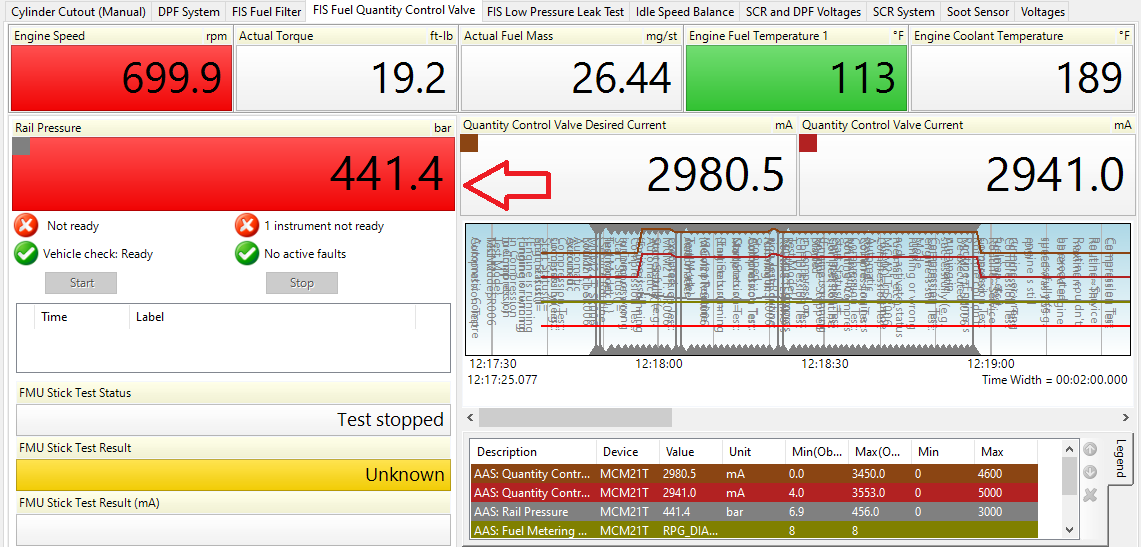Click the legend remove X icon
Screen dimensions: 1141x547
point(1091,495)
